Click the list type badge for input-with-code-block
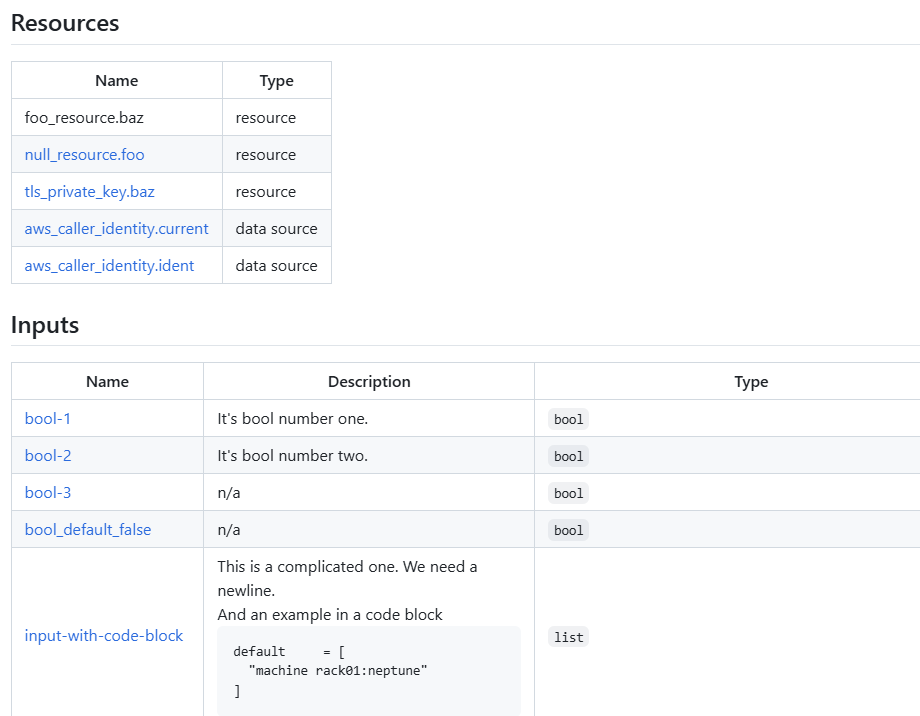Viewport: 920px width, 716px height. (x=568, y=636)
